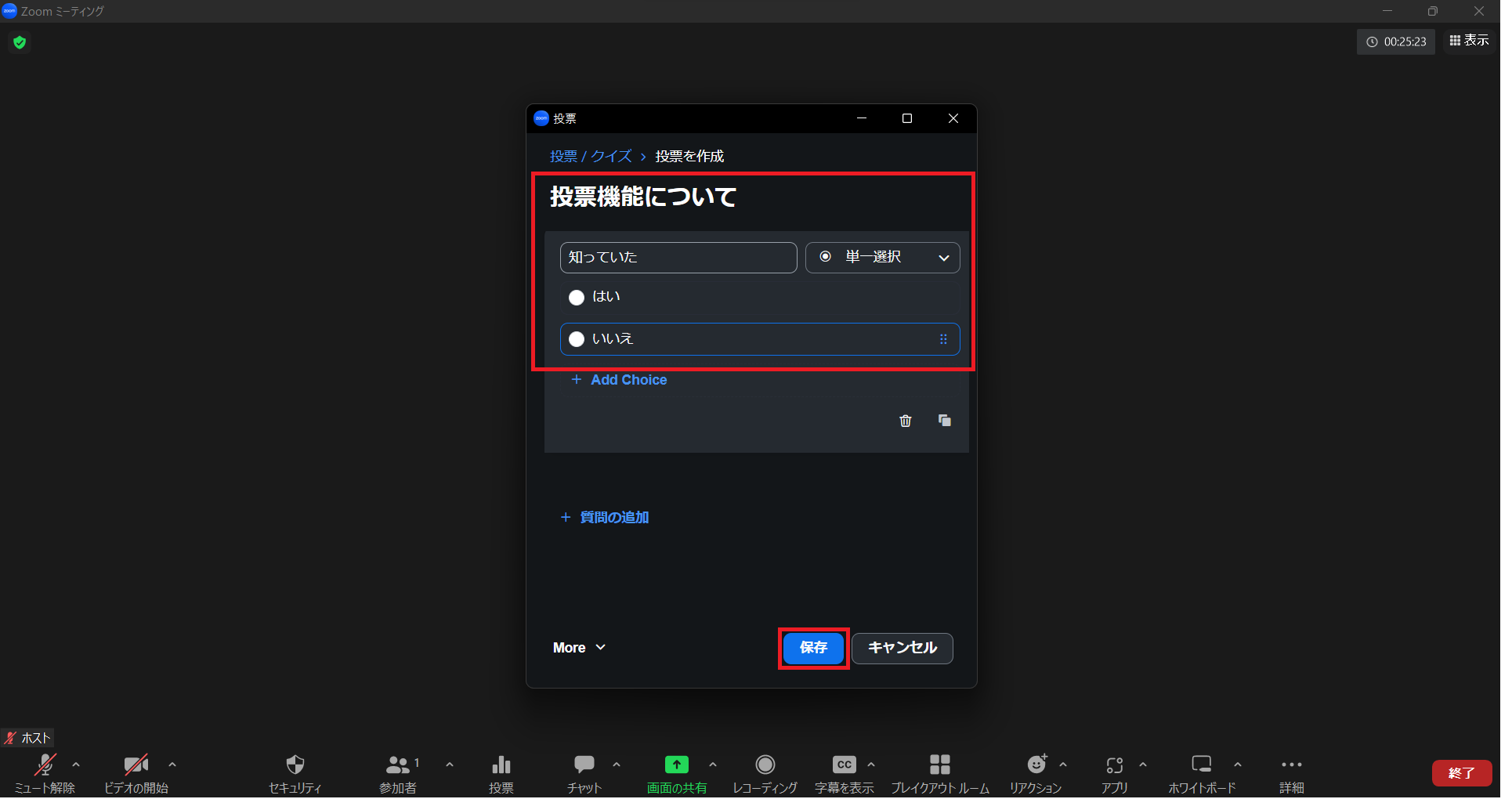1512x799 pixels.
Task: Expand the More options menu
Action: [x=579, y=648]
